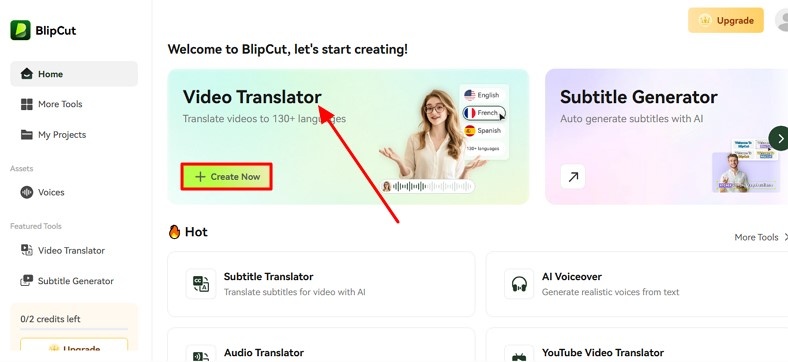Click 'Translate videos to 130+ languages' text
Image resolution: width=788 pixels, height=362 pixels.
264,119
